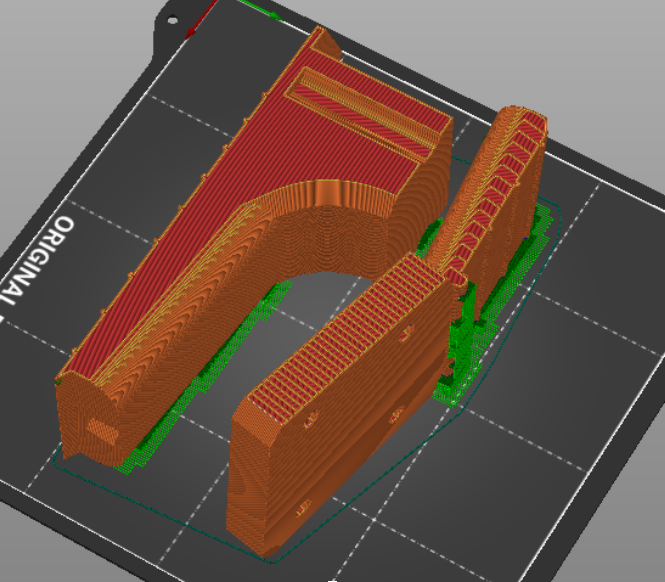Click the red X-axis arrow at bed origin
Image resolution: width=665 pixels, height=582 pixels.
pos(201,19)
